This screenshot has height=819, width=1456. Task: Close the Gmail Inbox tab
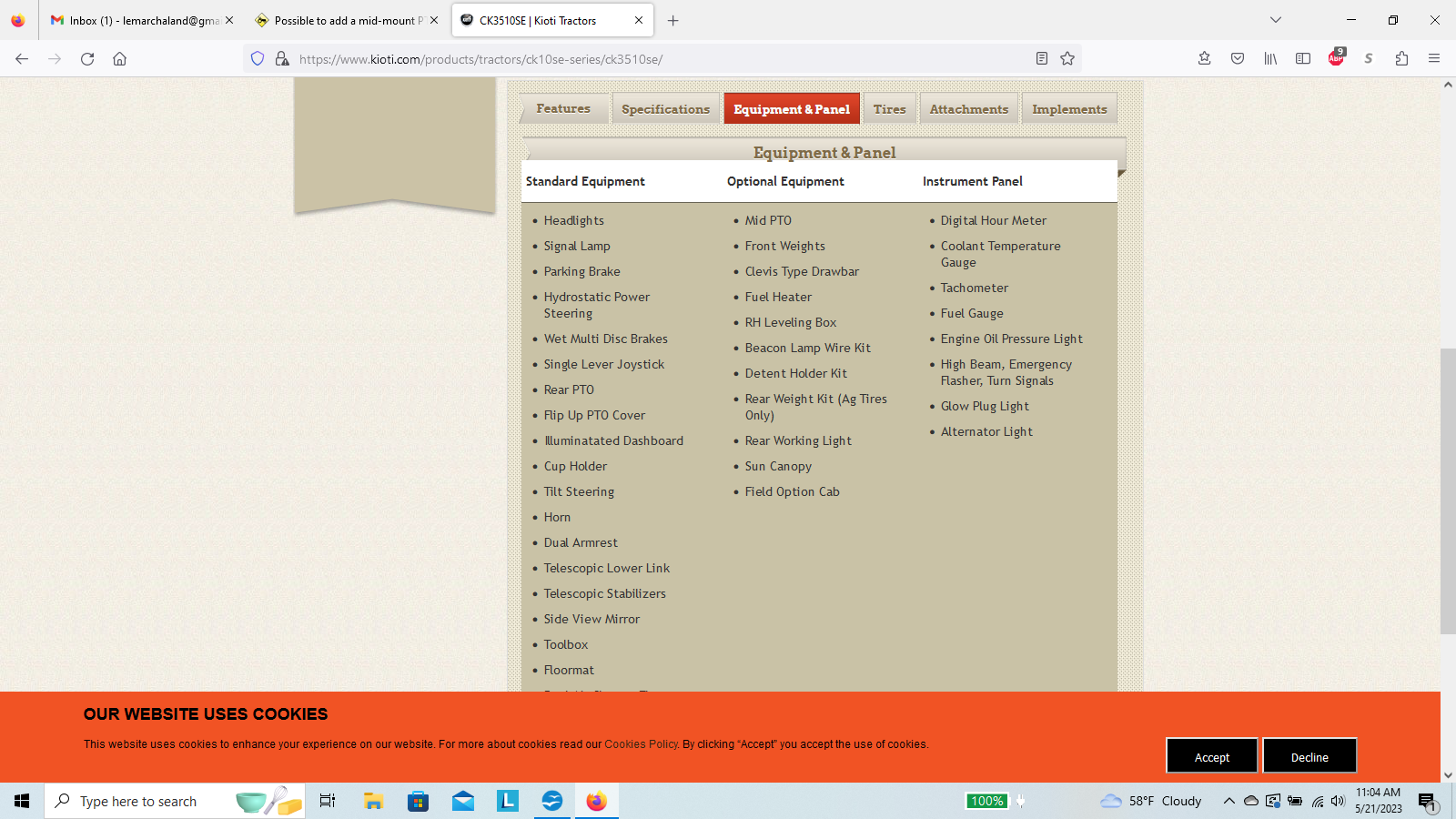click(x=229, y=20)
